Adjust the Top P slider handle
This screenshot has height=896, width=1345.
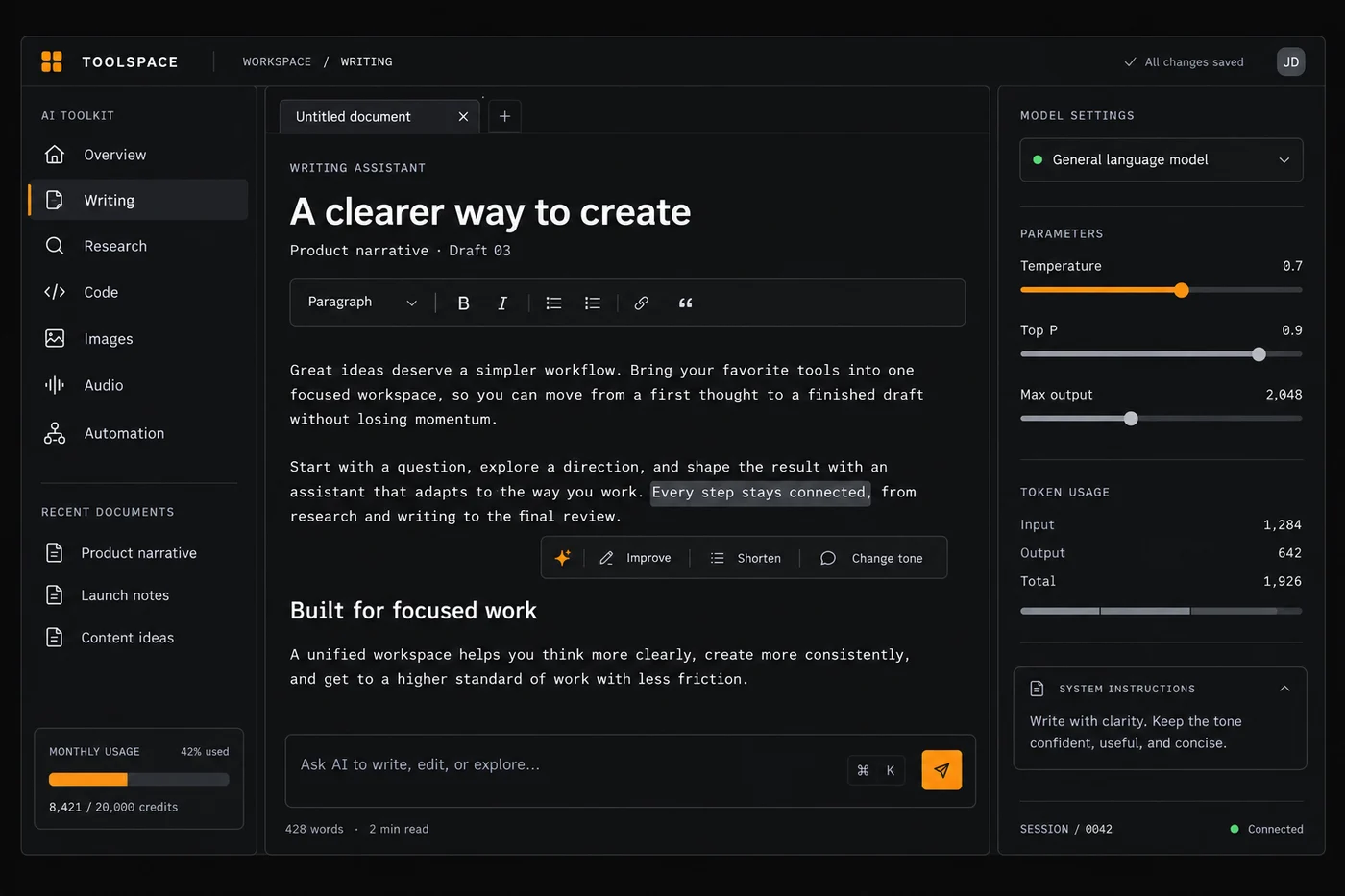tap(1259, 354)
